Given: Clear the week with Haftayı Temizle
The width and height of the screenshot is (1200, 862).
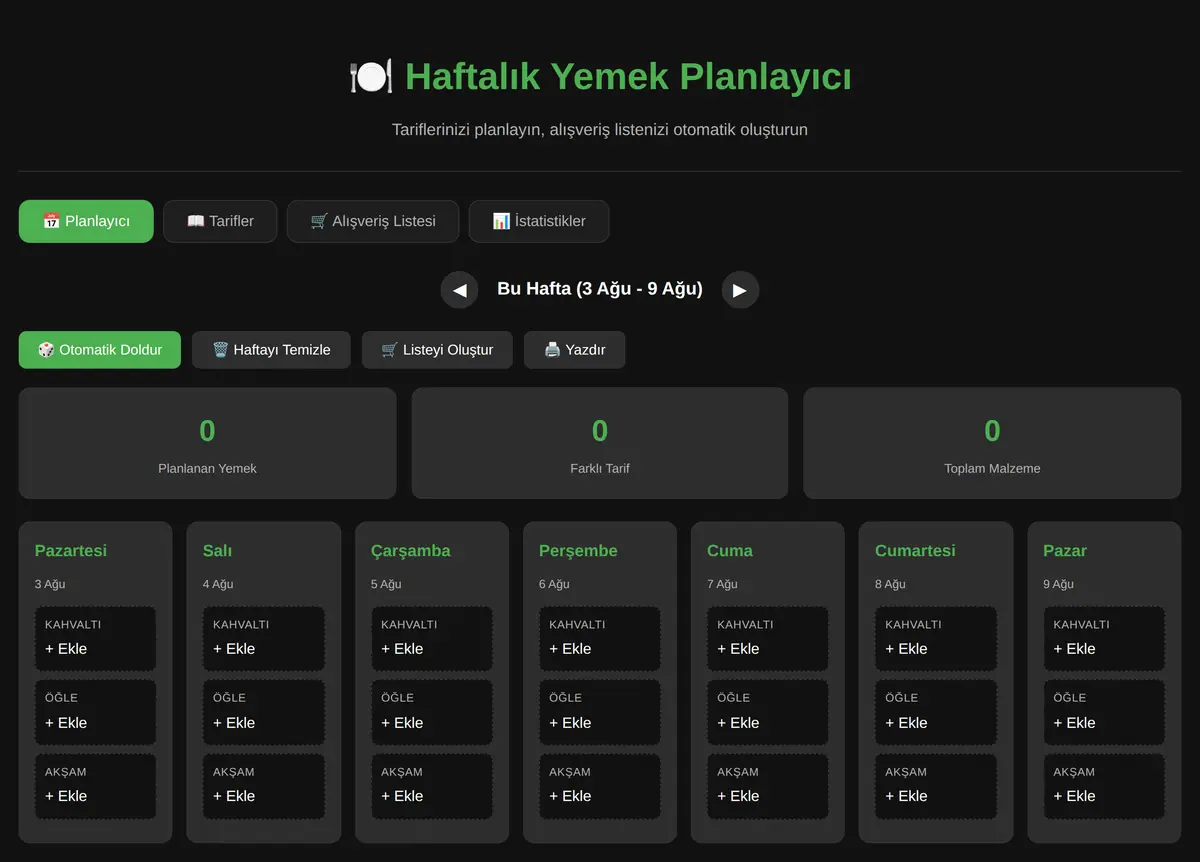Looking at the screenshot, I should click(x=271, y=350).
